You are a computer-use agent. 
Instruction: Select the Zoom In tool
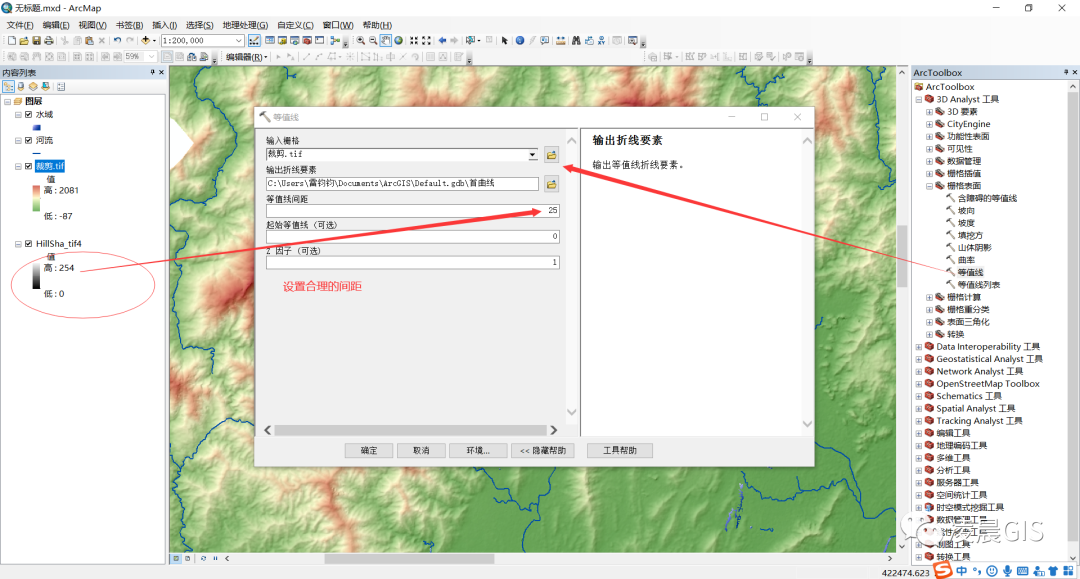[x=360, y=41]
